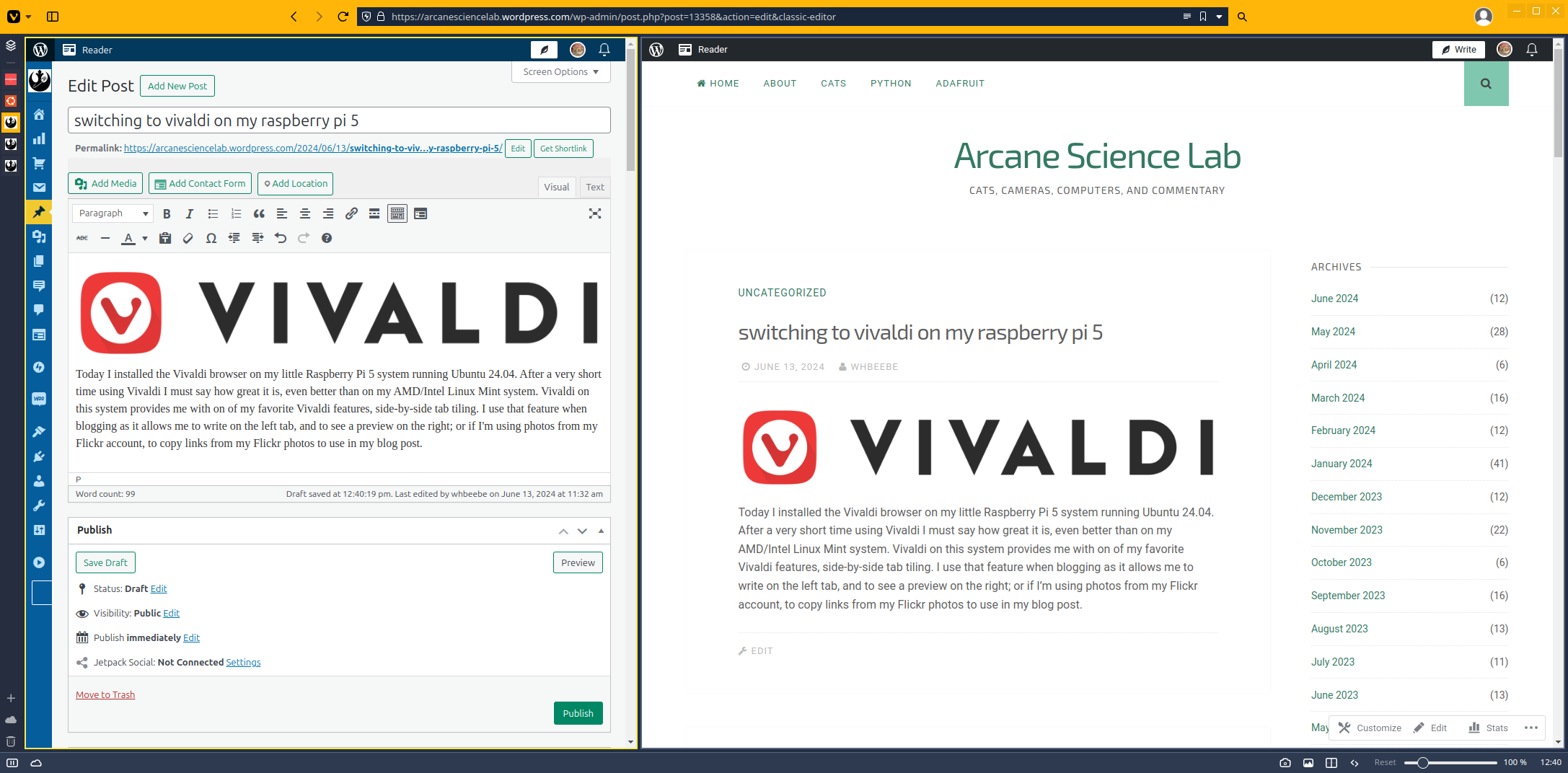
Task: Open Stats from the bottom action bar
Action: (1489, 728)
